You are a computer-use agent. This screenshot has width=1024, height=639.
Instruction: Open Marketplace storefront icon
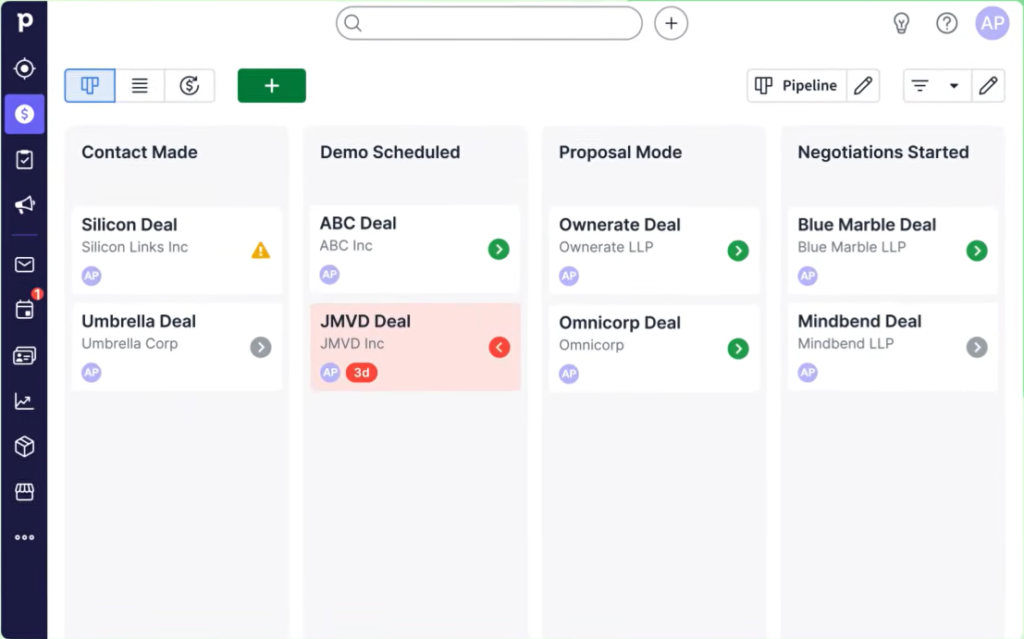point(24,491)
